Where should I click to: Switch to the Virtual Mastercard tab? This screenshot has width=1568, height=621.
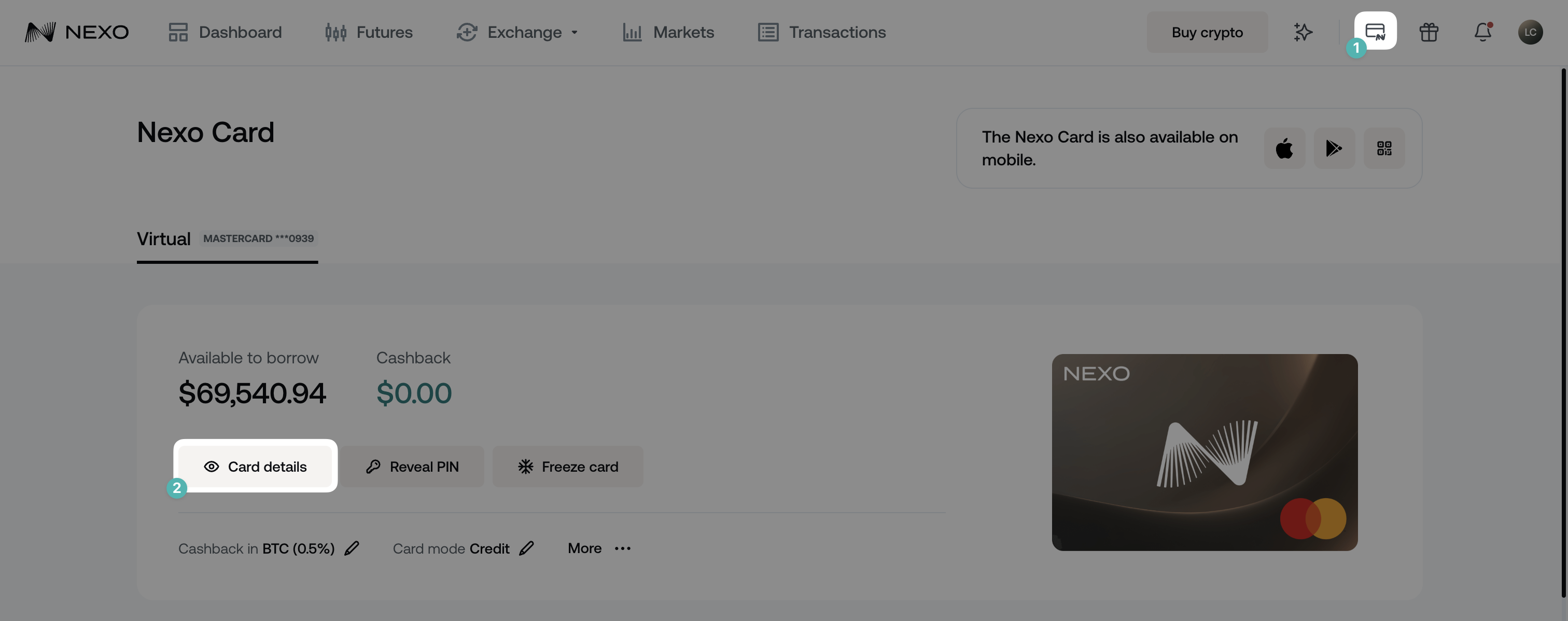click(227, 238)
